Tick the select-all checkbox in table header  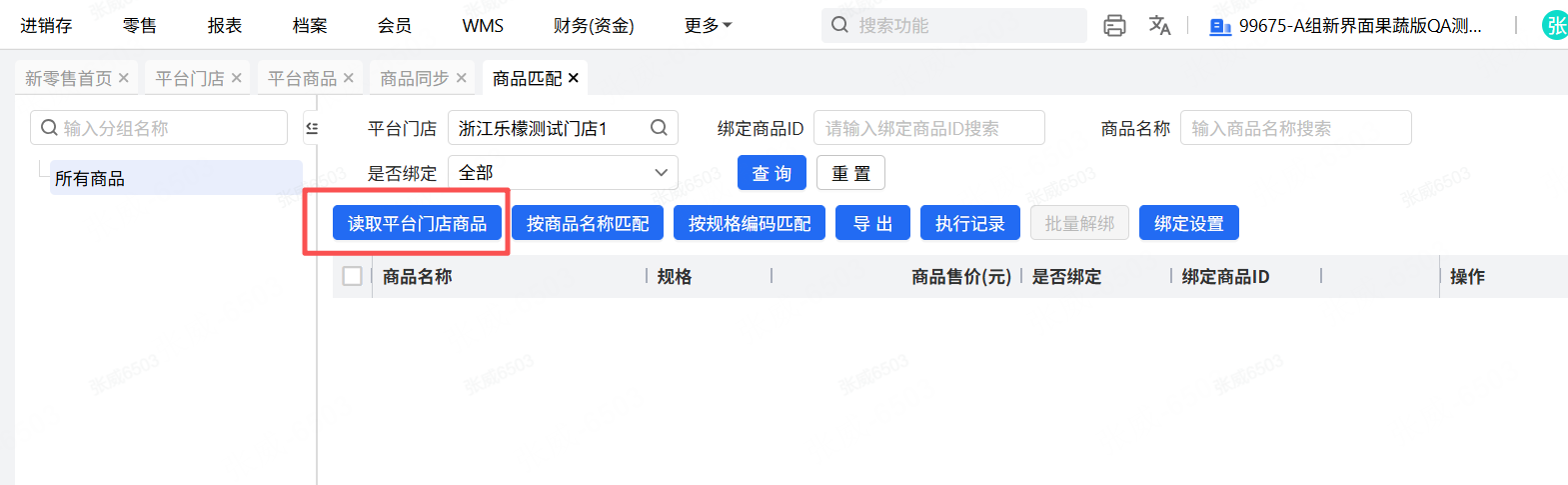352,276
